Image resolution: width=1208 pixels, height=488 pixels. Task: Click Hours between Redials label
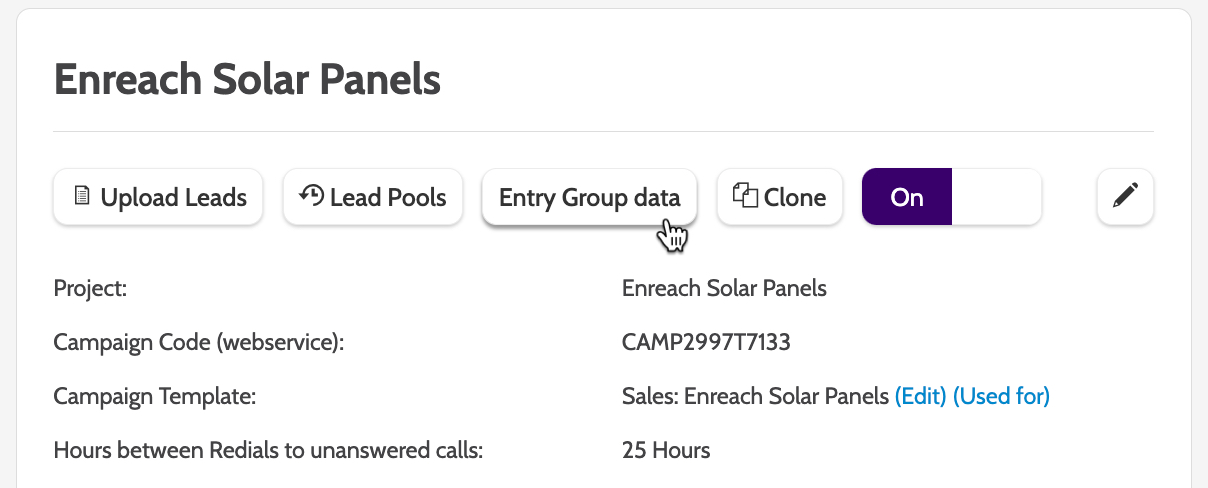coord(268,450)
